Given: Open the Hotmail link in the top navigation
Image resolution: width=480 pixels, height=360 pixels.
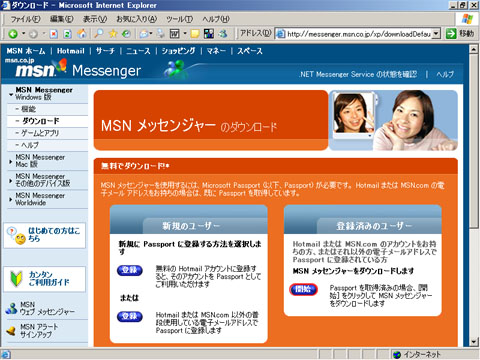Looking at the screenshot, I should click(x=70, y=51).
